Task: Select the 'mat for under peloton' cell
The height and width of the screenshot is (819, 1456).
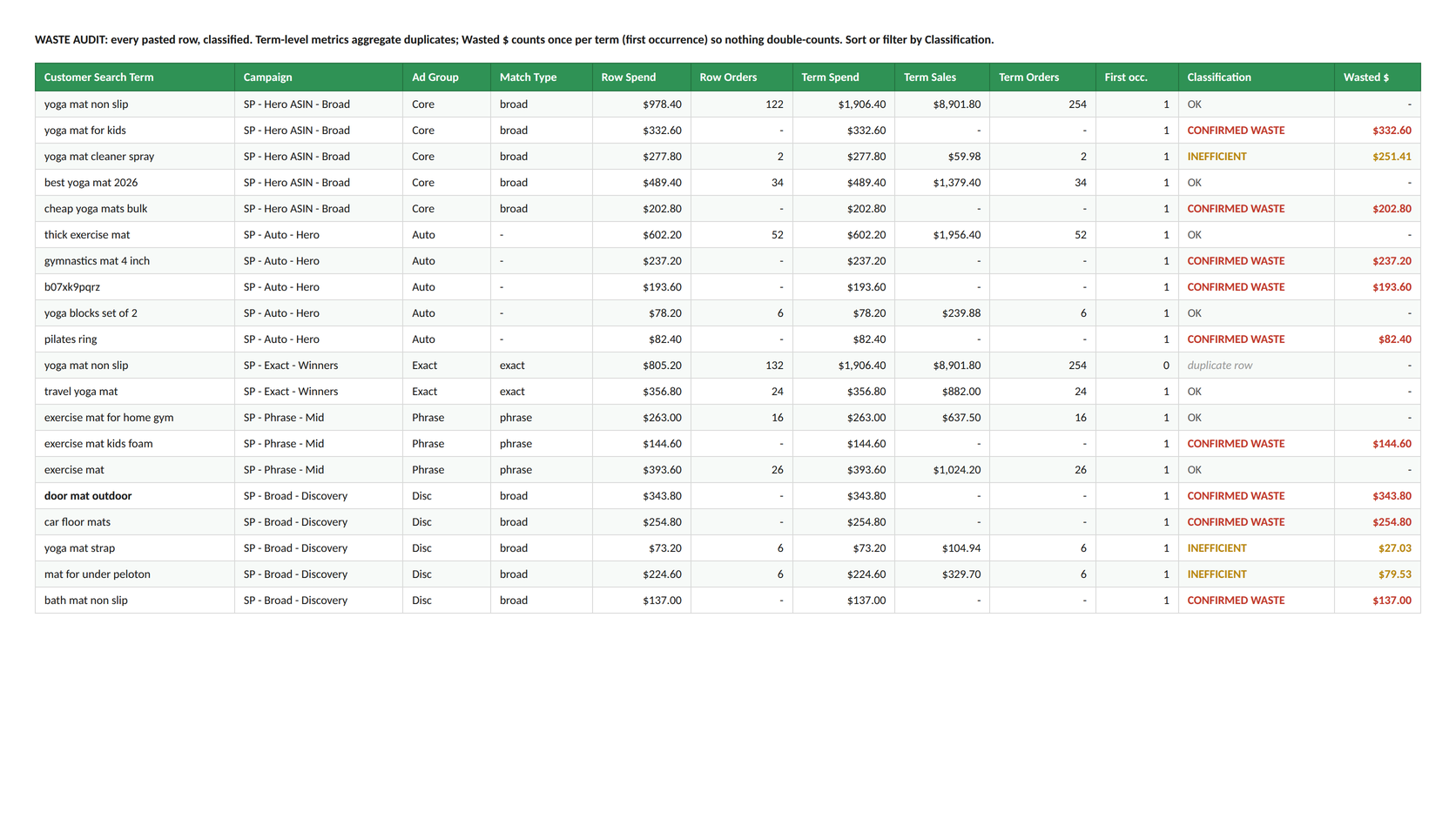Action: click(x=134, y=574)
